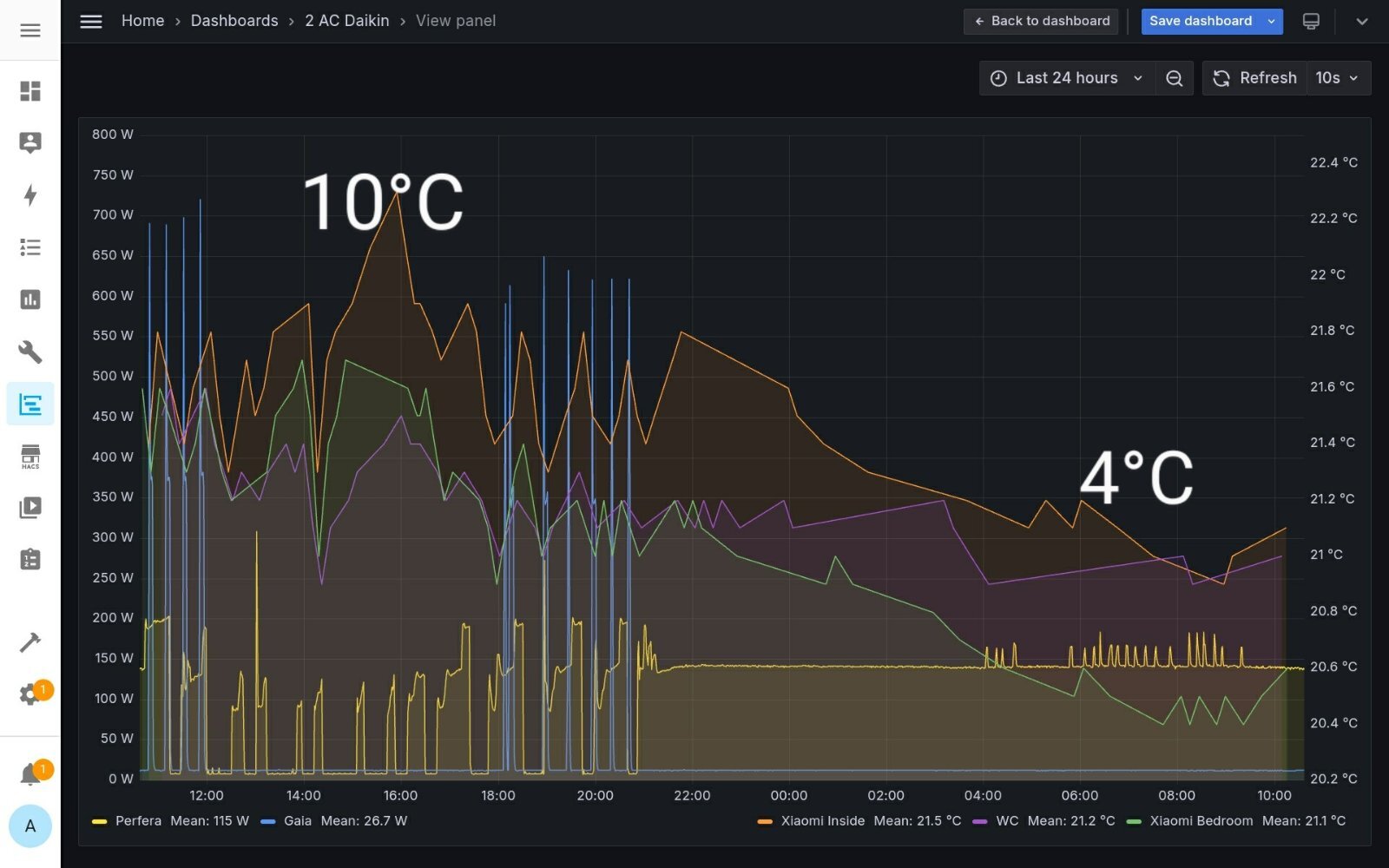The height and width of the screenshot is (868, 1389).
Task: Toggle the Xiaomi Bedroom series in legend
Action: coord(1201,820)
